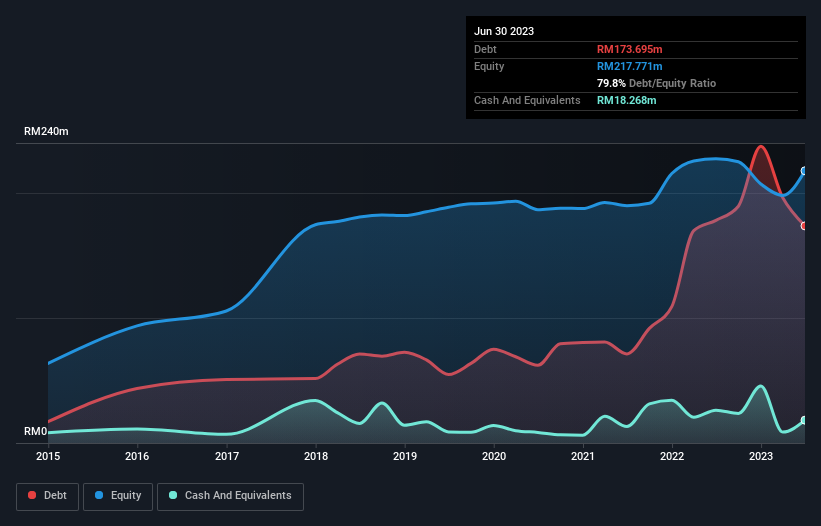Click the RM217.771m equity value
The height and width of the screenshot is (526, 821).
[x=629, y=66]
